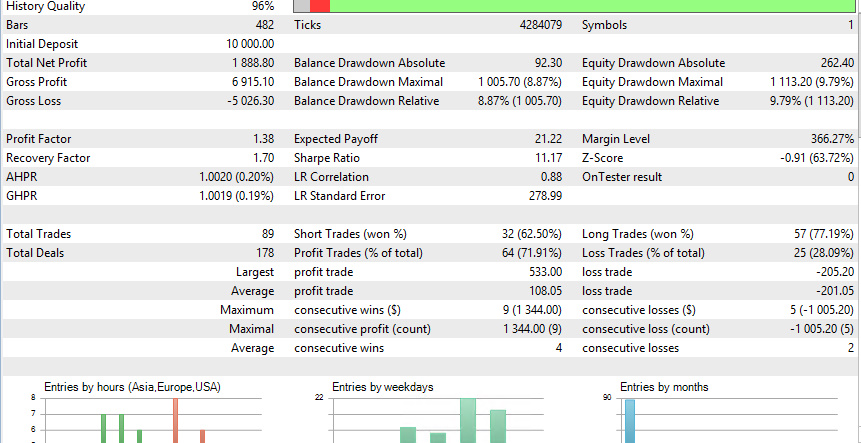Click Z-Score value -0.91 (63.72%)
The height and width of the screenshot is (443, 861).
[817, 158]
